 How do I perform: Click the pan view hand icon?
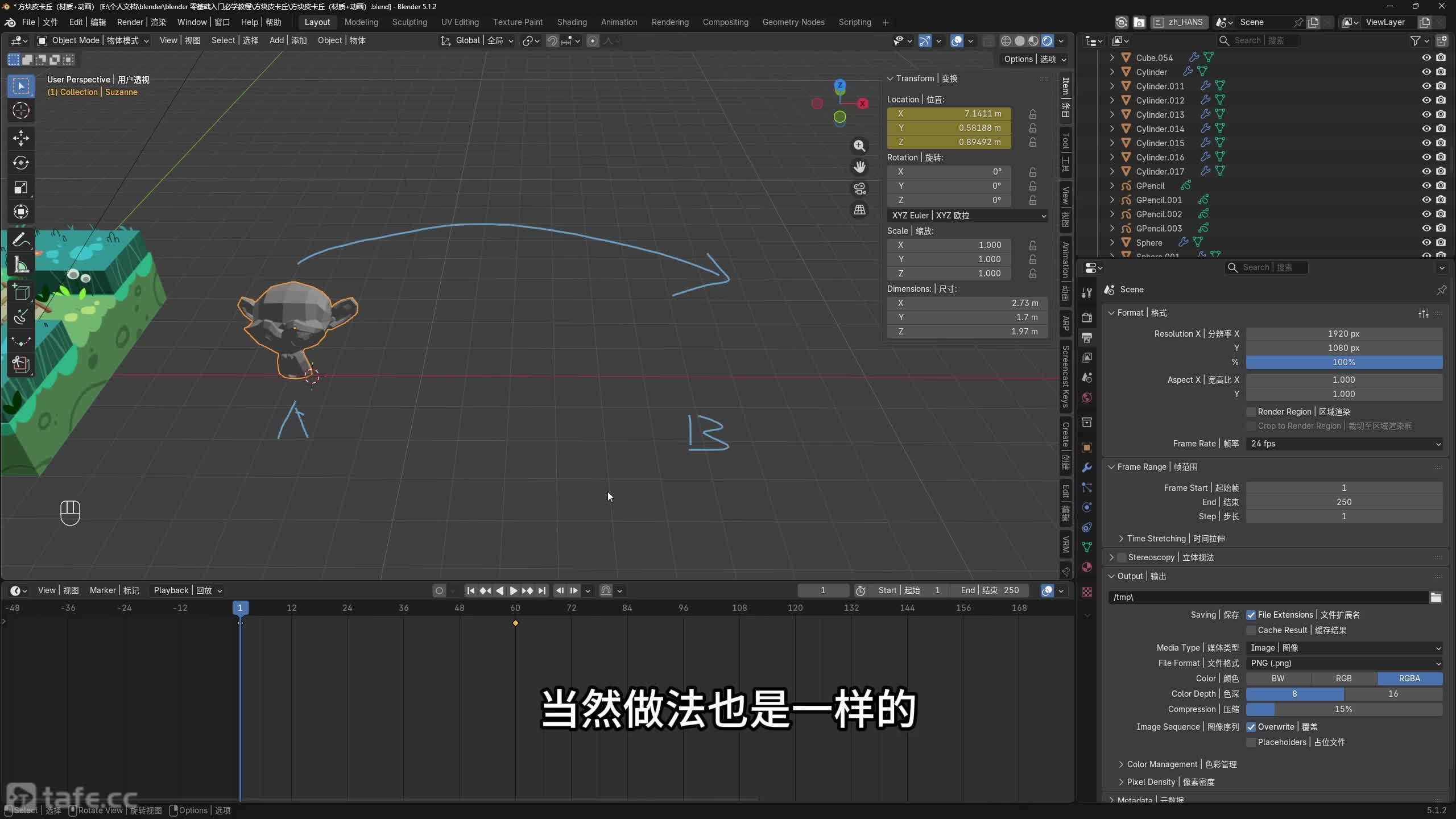(x=859, y=167)
